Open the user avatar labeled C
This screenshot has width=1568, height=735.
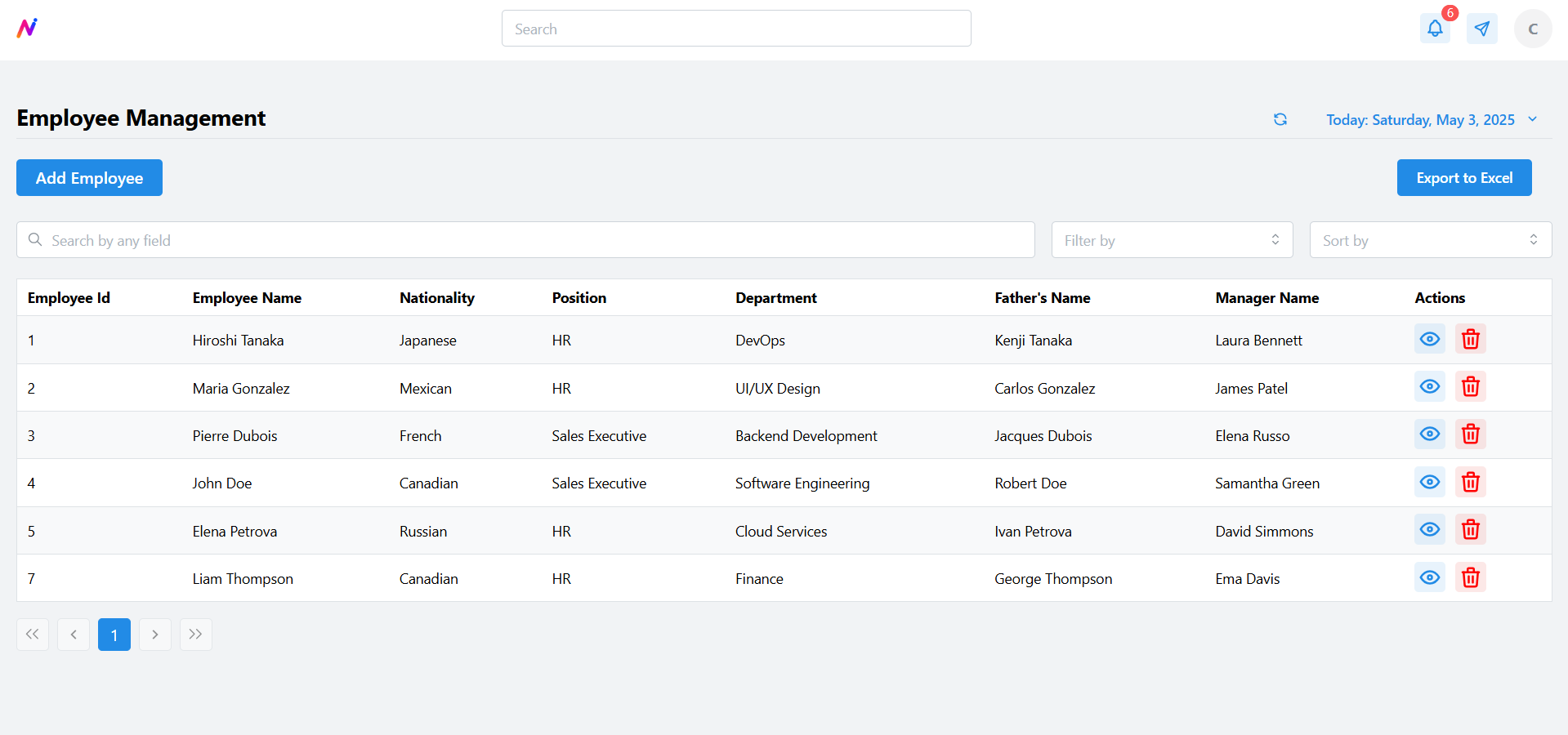pos(1533,29)
